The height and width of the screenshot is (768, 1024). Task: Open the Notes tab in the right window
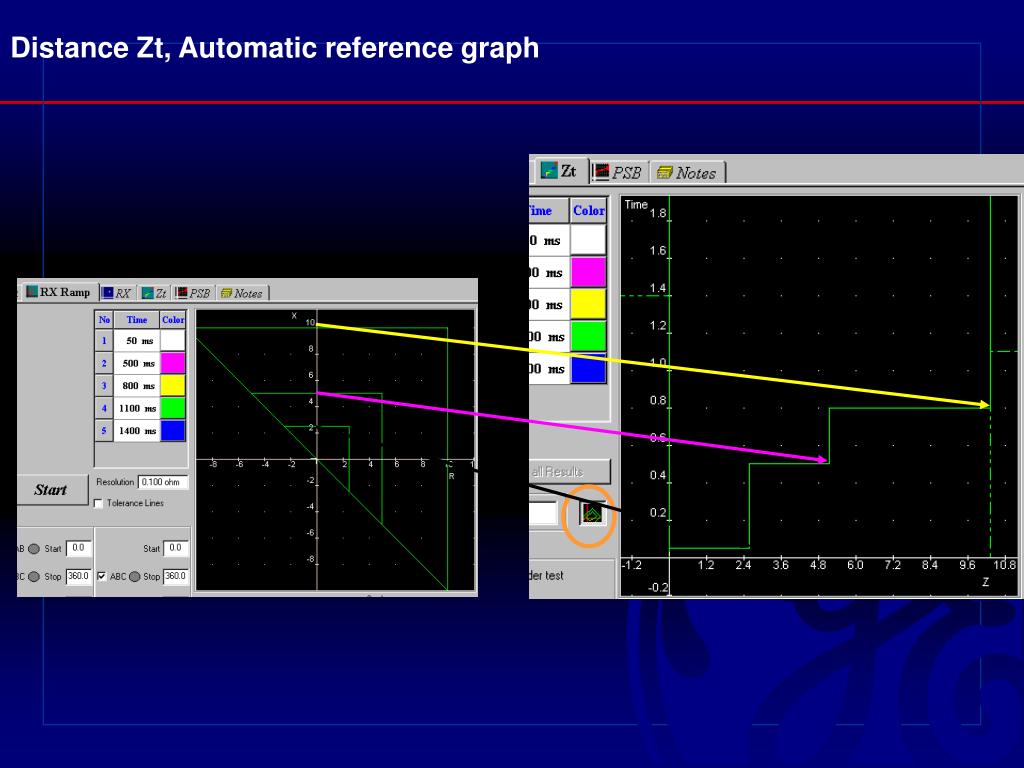[687, 172]
